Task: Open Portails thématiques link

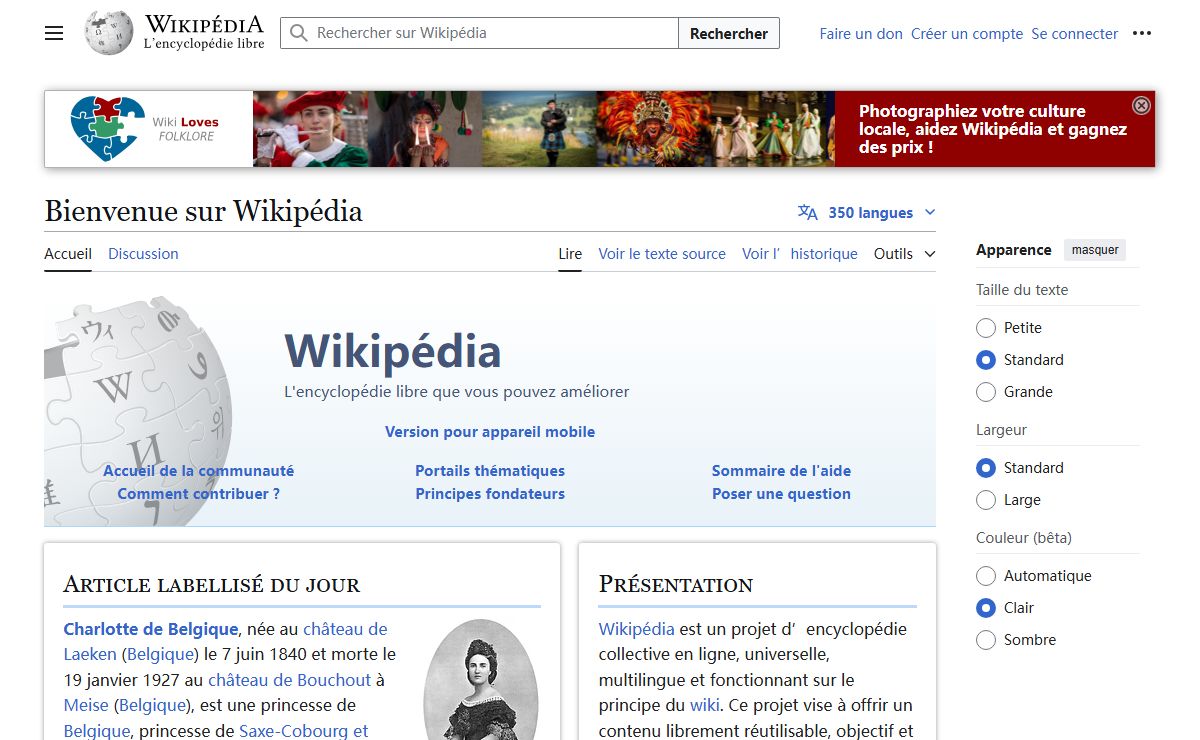Action: tap(490, 471)
